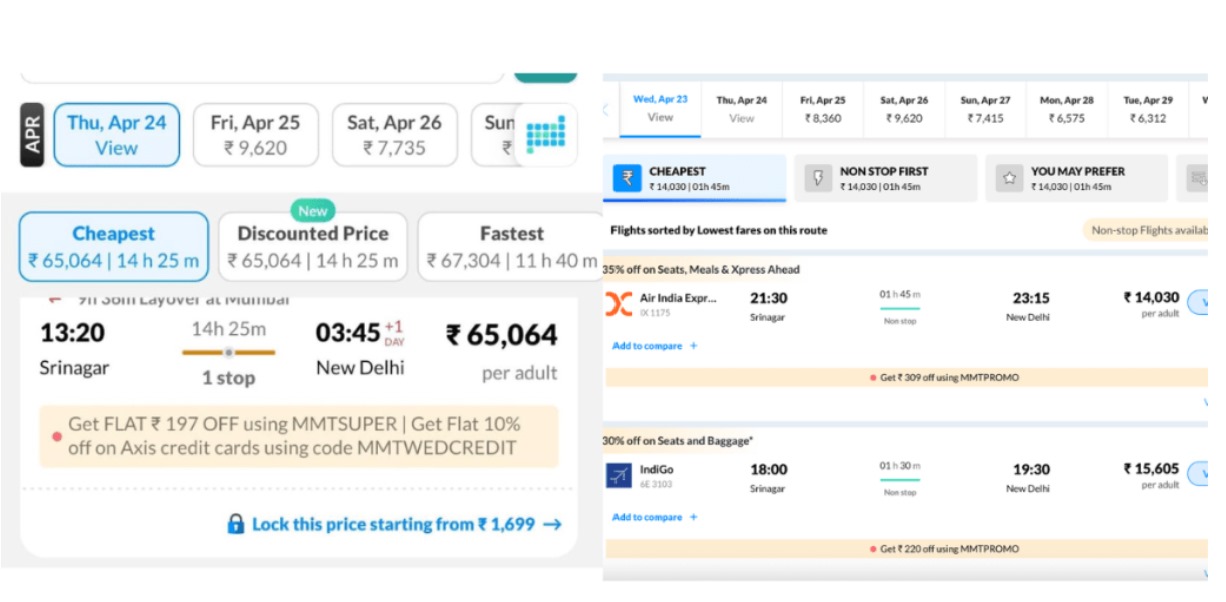The height and width of the screenshot is (602, 1226).
Task: Select the rupee icon on Cheapest sort option
Action: pyautogui.click(x=625, y=177)
